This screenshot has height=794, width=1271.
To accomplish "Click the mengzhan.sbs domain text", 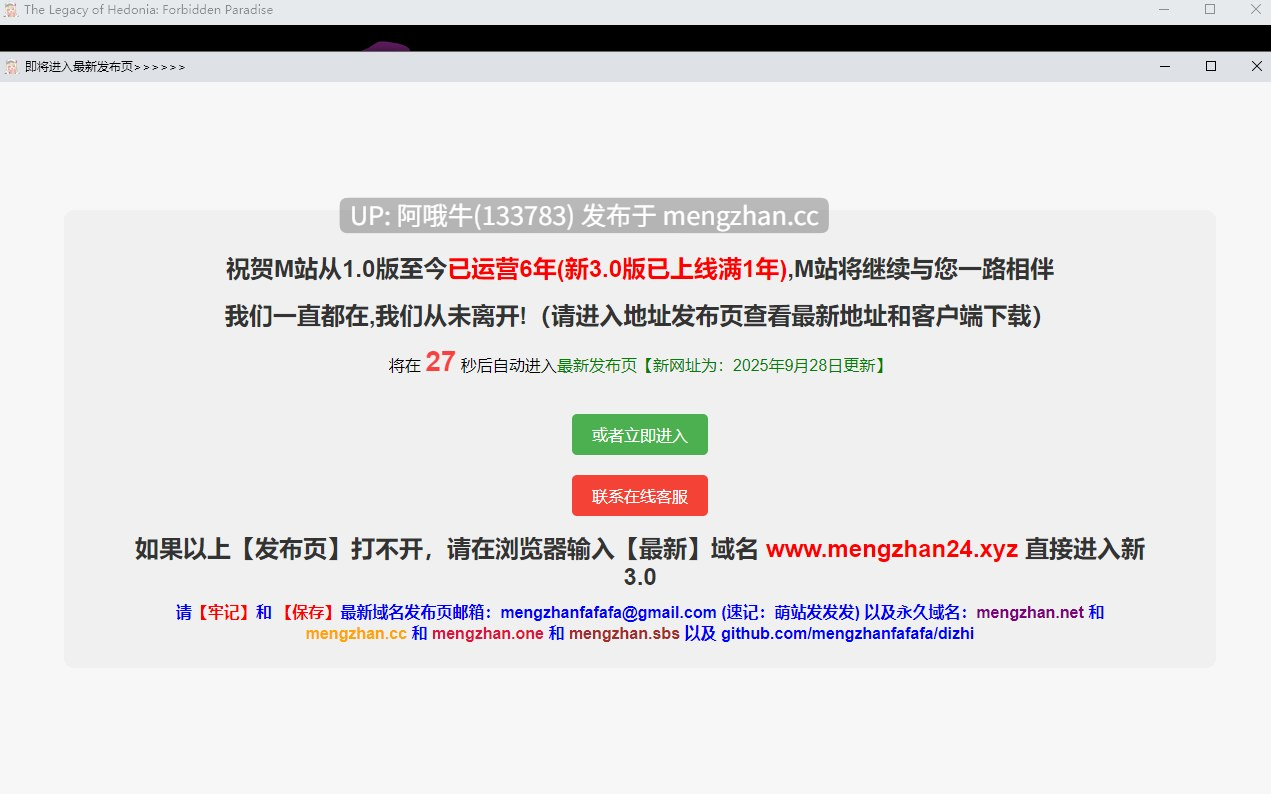I will [624, 633].
